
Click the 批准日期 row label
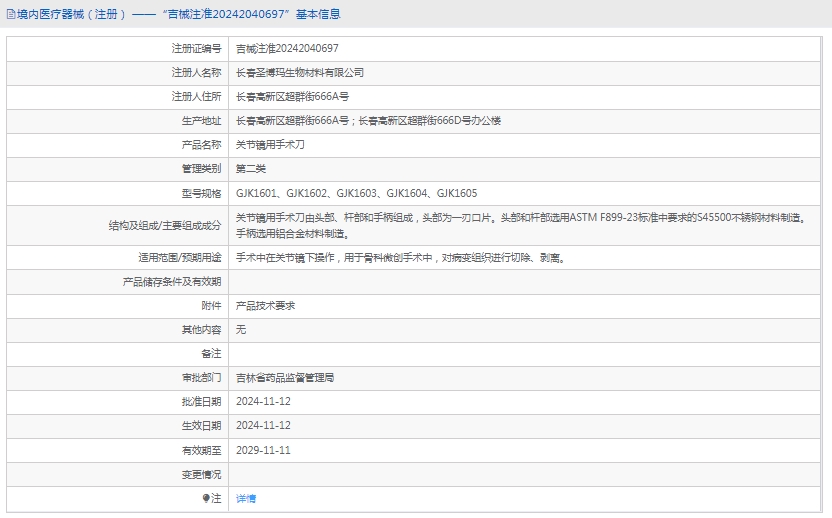coord(201,402)
